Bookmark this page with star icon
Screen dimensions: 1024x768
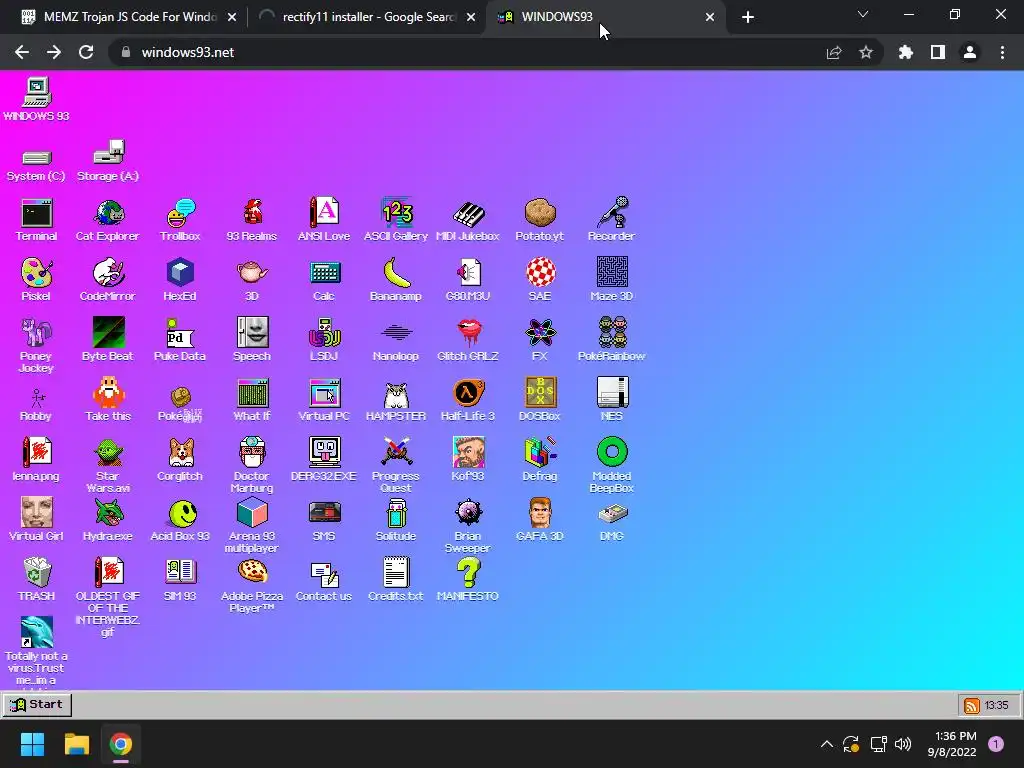point(866,52)
